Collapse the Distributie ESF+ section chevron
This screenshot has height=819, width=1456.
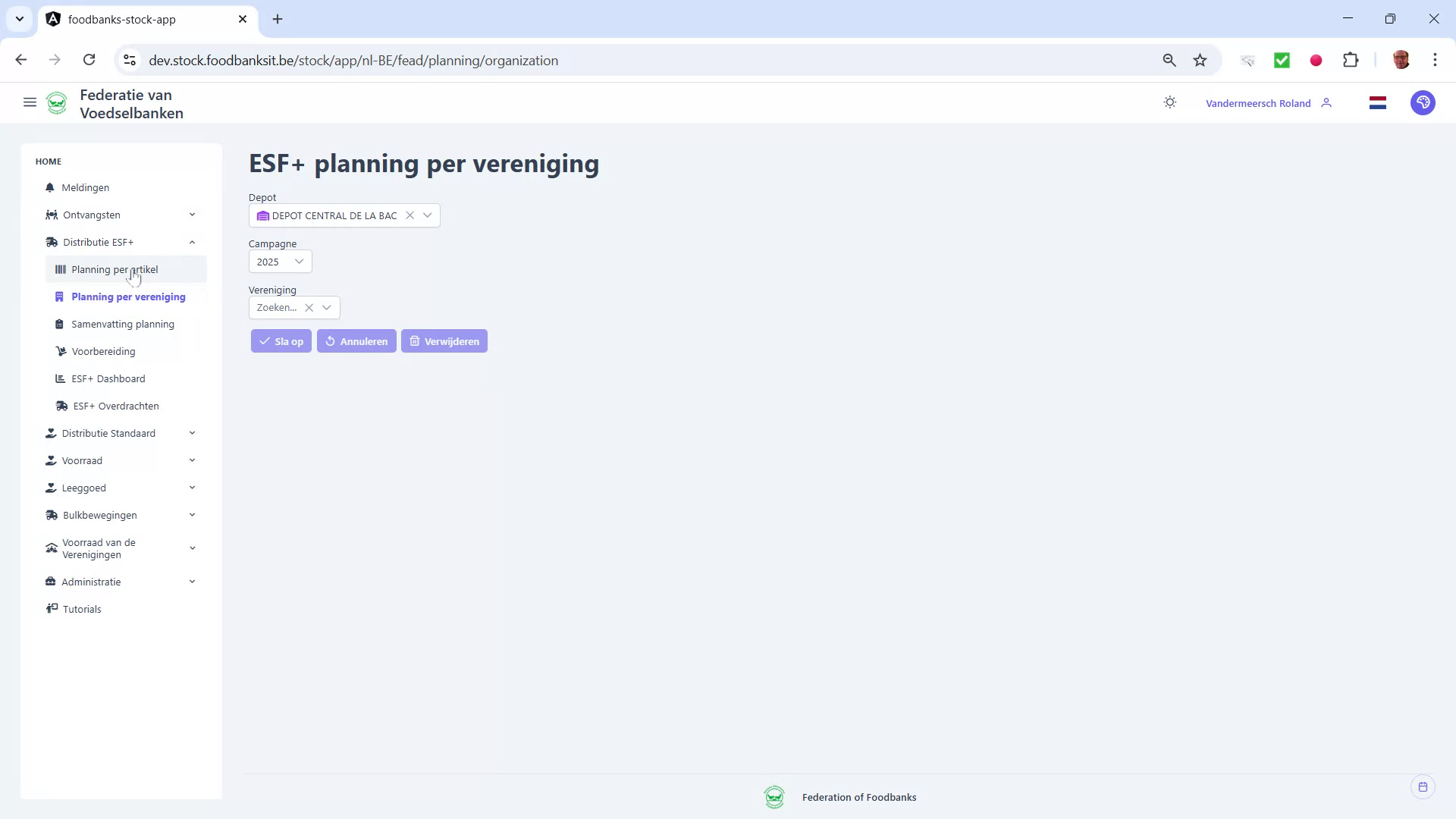click(x=192, y=242)
